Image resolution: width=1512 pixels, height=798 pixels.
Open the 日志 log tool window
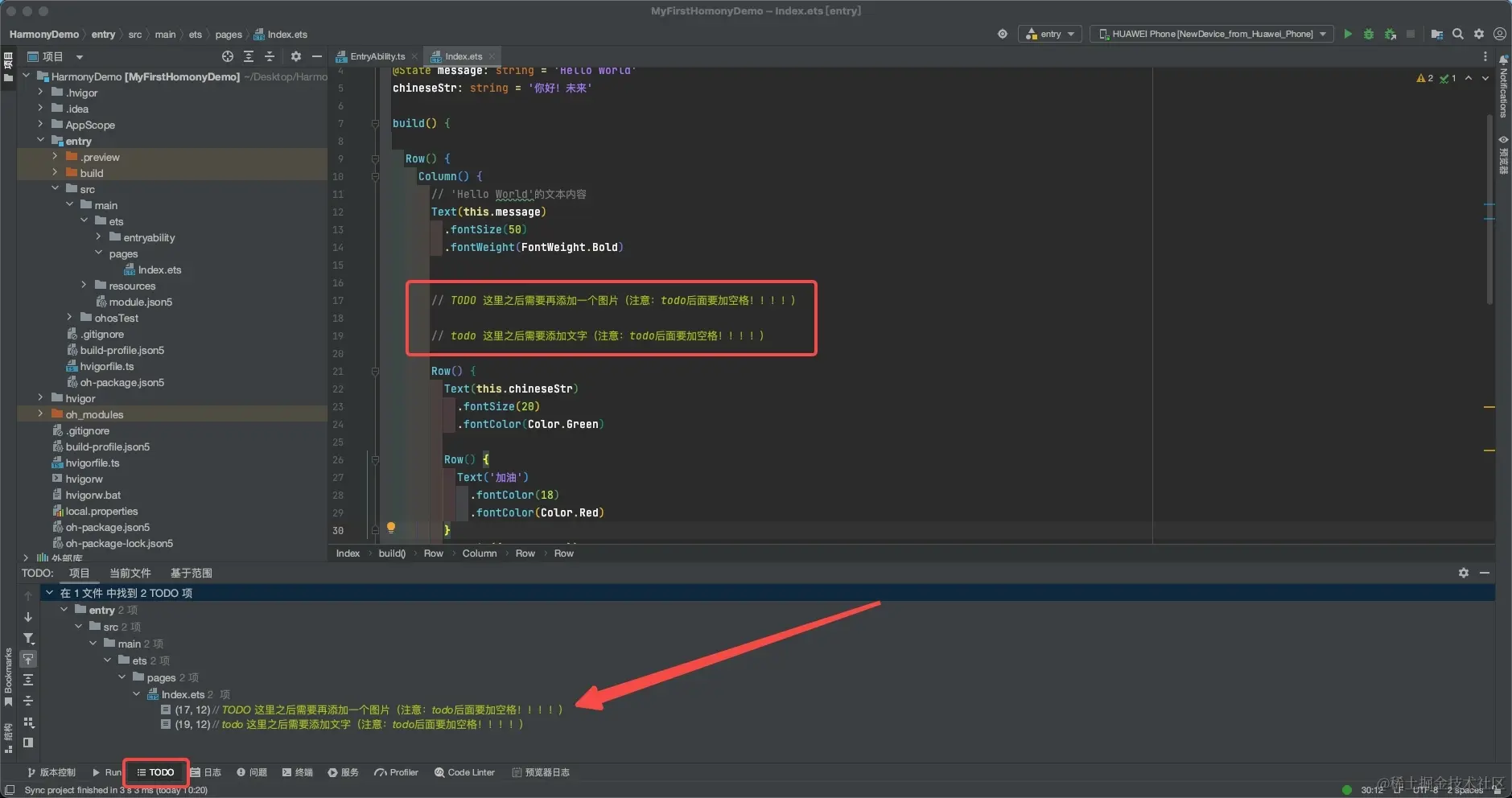(x=206, y=772)
